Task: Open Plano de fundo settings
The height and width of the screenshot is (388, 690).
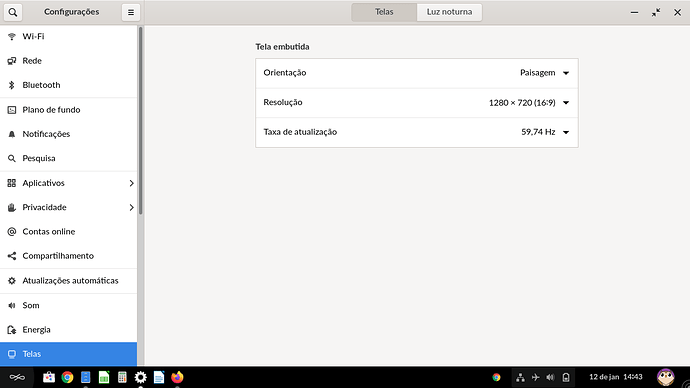Action: (69, 110)
